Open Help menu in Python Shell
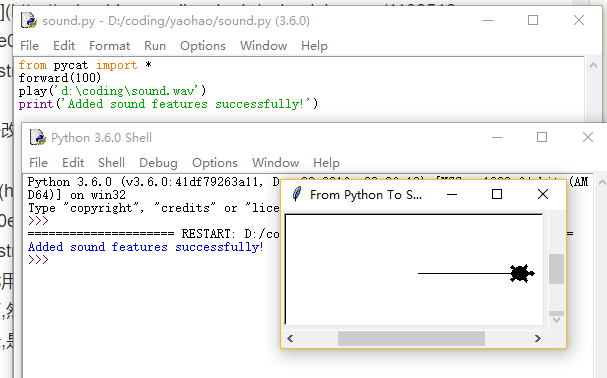The height and width of the screenshot is (378, 607). point(326,163)
